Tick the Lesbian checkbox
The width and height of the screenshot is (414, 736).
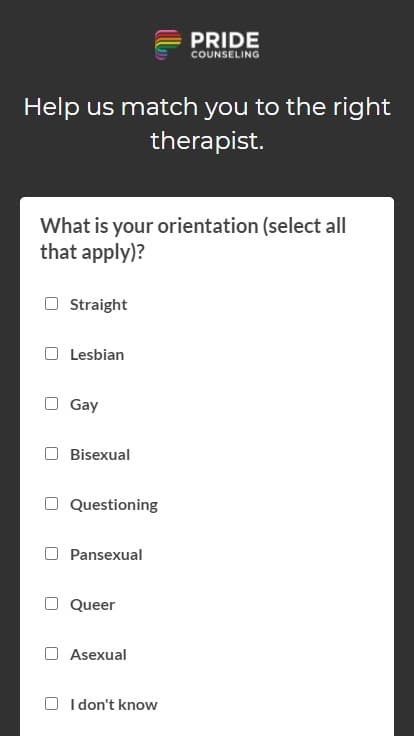coord(52,353)
